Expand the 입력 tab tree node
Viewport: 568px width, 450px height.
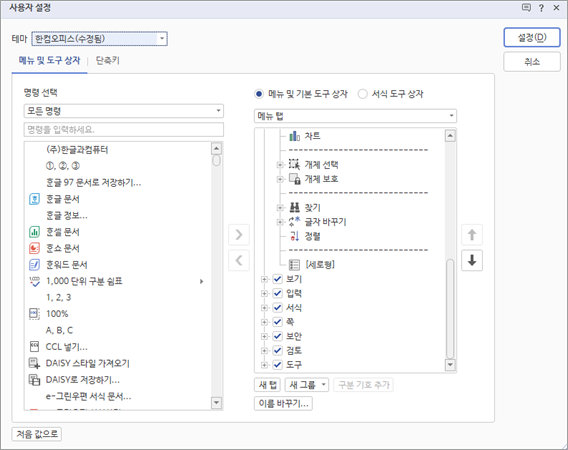(264, 293)
